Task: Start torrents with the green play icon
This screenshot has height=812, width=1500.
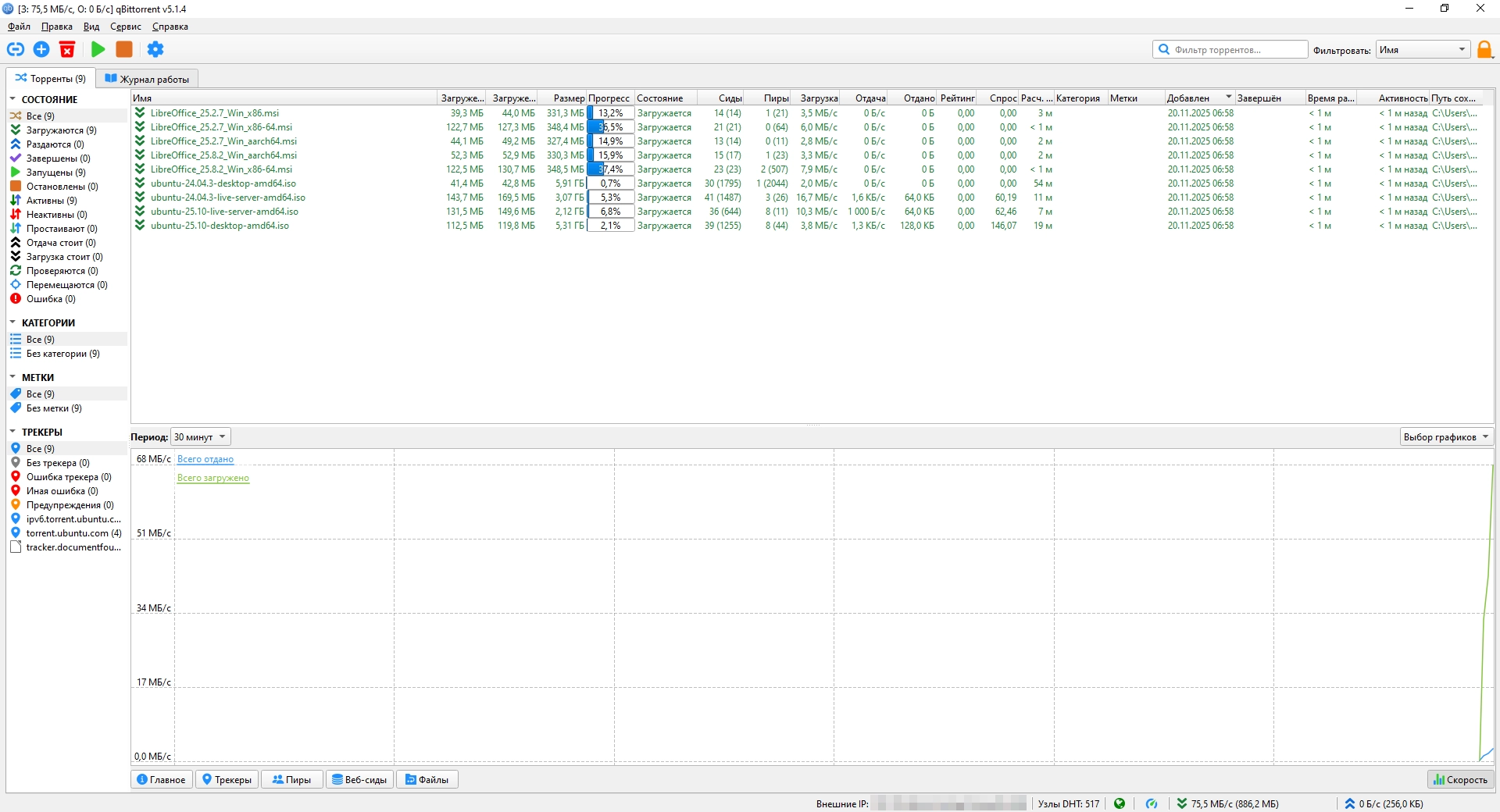Action: 98,50
